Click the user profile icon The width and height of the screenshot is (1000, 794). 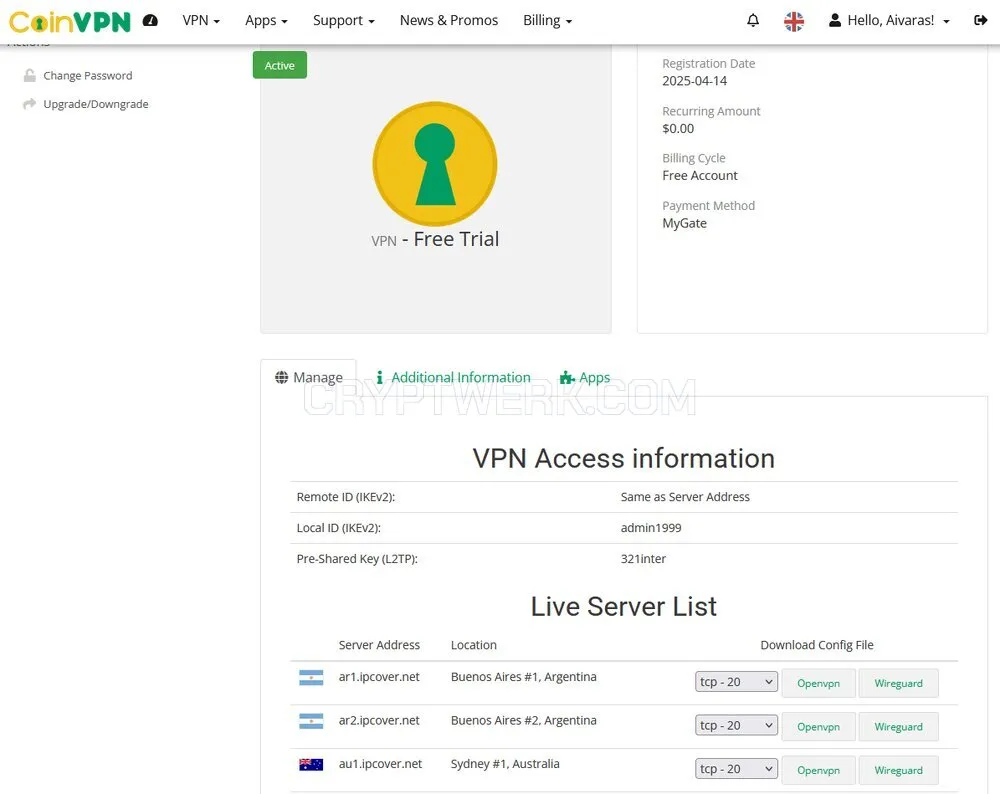(x=834, y=20)
